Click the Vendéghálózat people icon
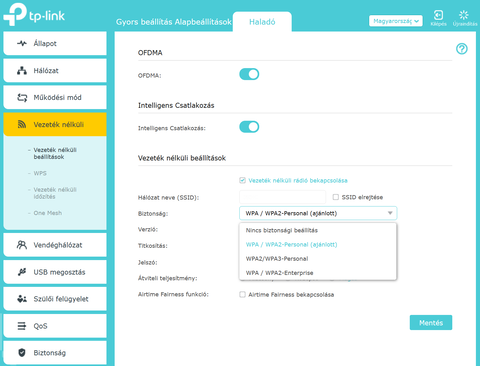The width and height of the screenshot is (480, 366). coord(22,245)
